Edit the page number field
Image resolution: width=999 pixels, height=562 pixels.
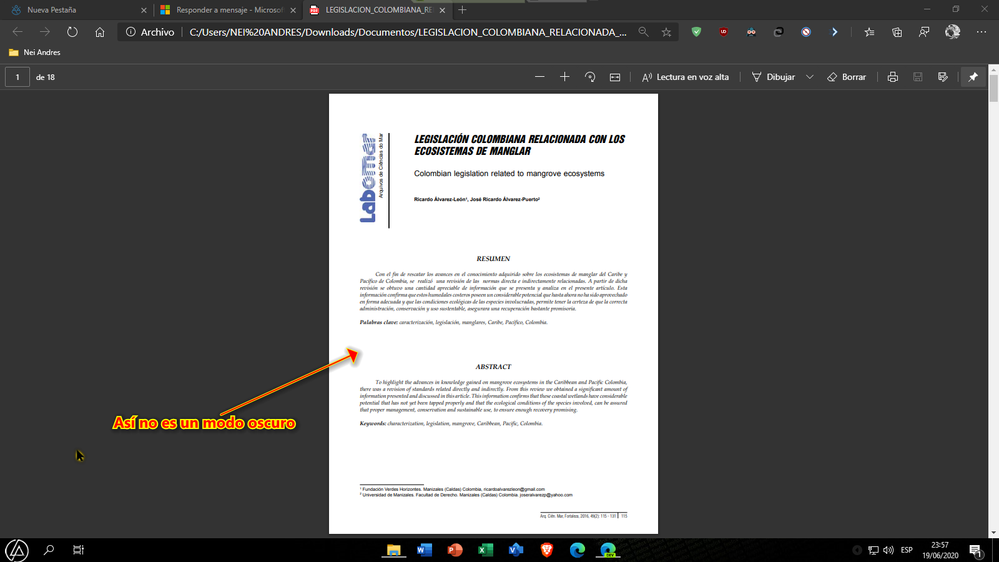coord(17,77)
